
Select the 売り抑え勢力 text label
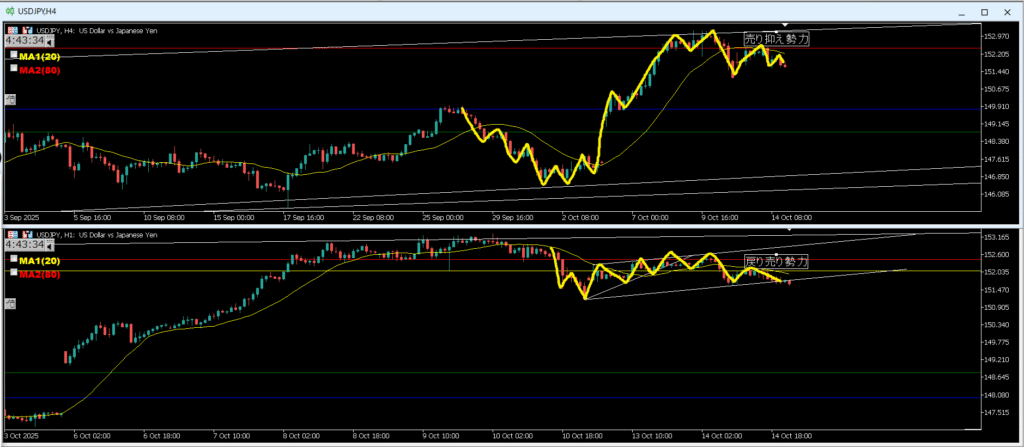click(776, 38)
